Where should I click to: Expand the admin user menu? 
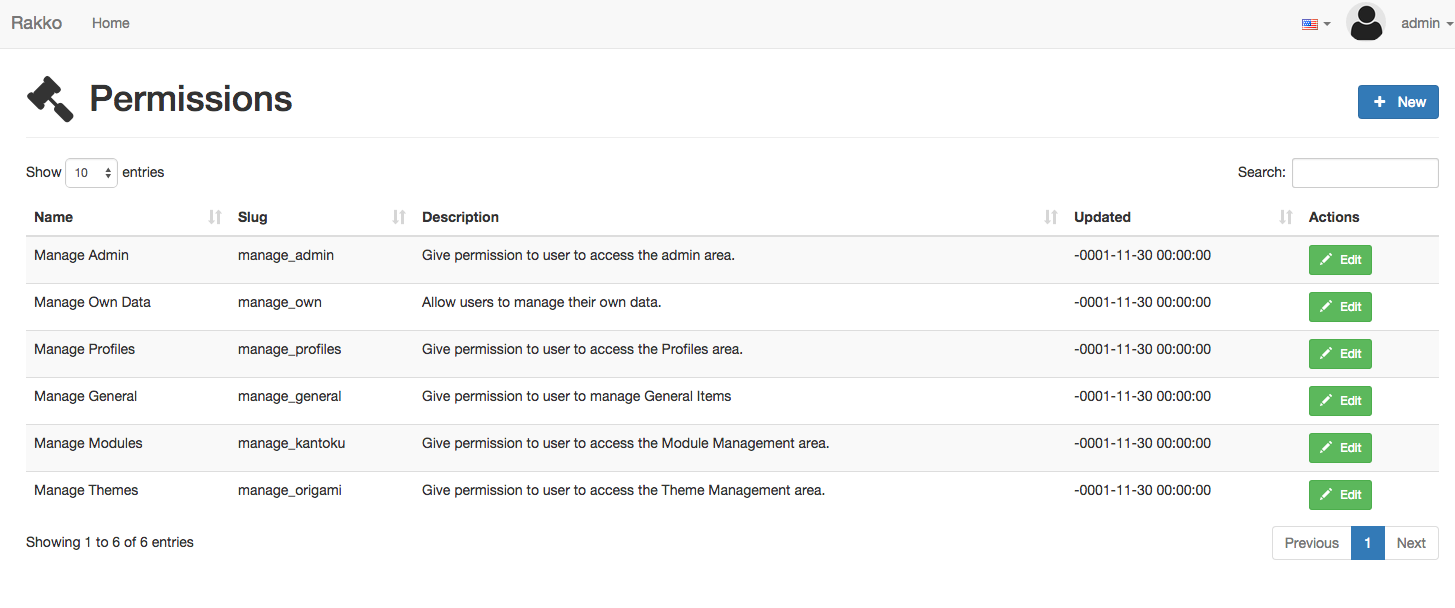(1425, 23)
